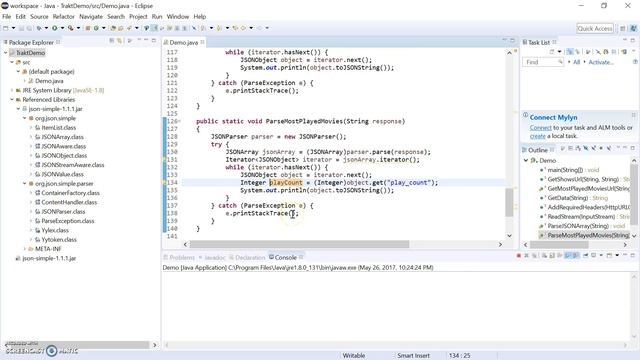This screenshot has height=360, width=640.
Task: Click the New Java Class toolbar icon
Action: tap(96, 28)
